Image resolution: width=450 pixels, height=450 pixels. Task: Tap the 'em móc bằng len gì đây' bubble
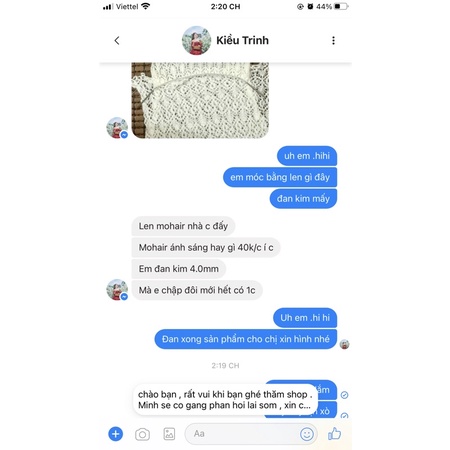tap(280, 177)
